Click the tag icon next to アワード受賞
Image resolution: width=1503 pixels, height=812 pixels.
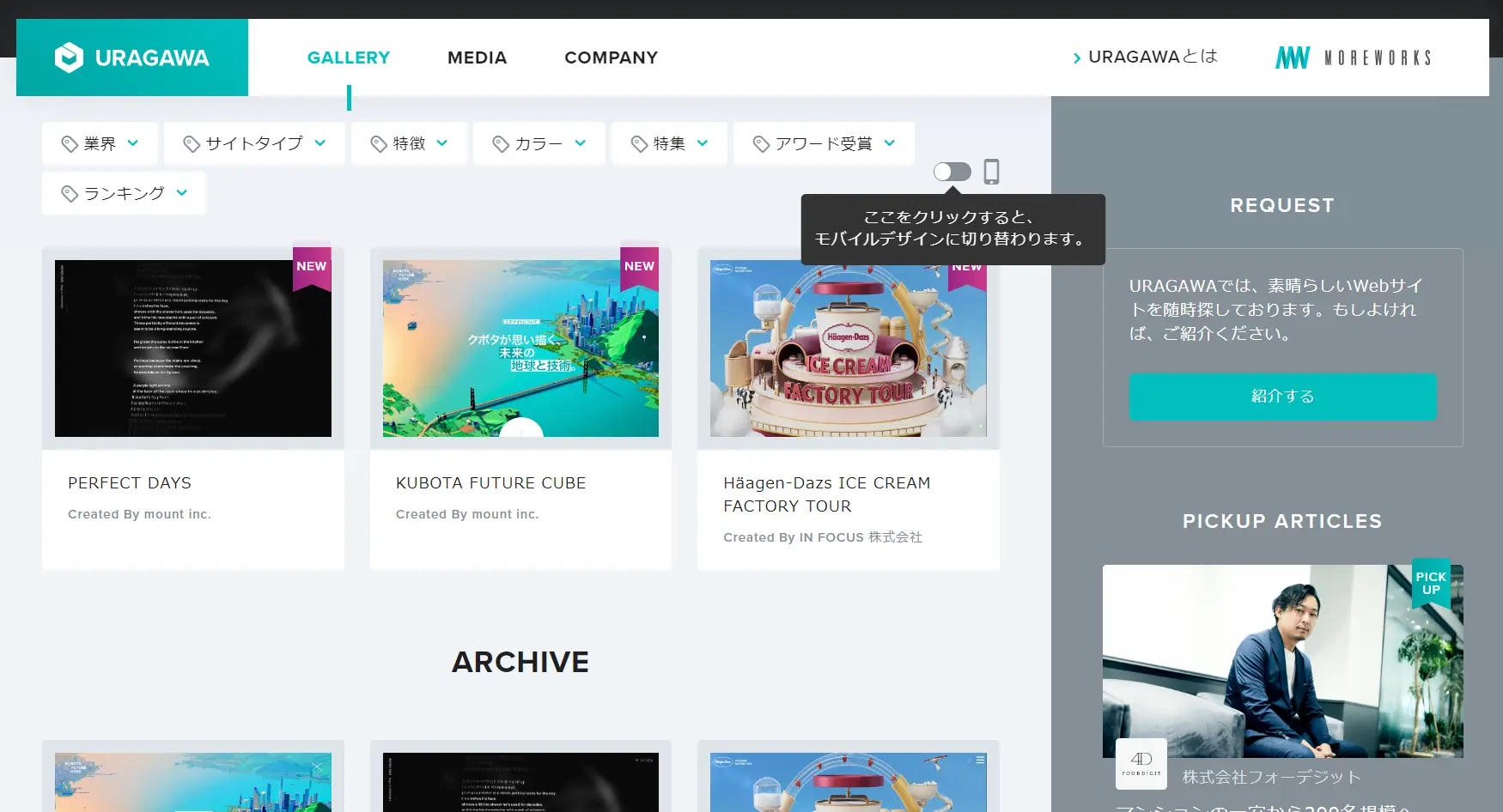[761, 143]
